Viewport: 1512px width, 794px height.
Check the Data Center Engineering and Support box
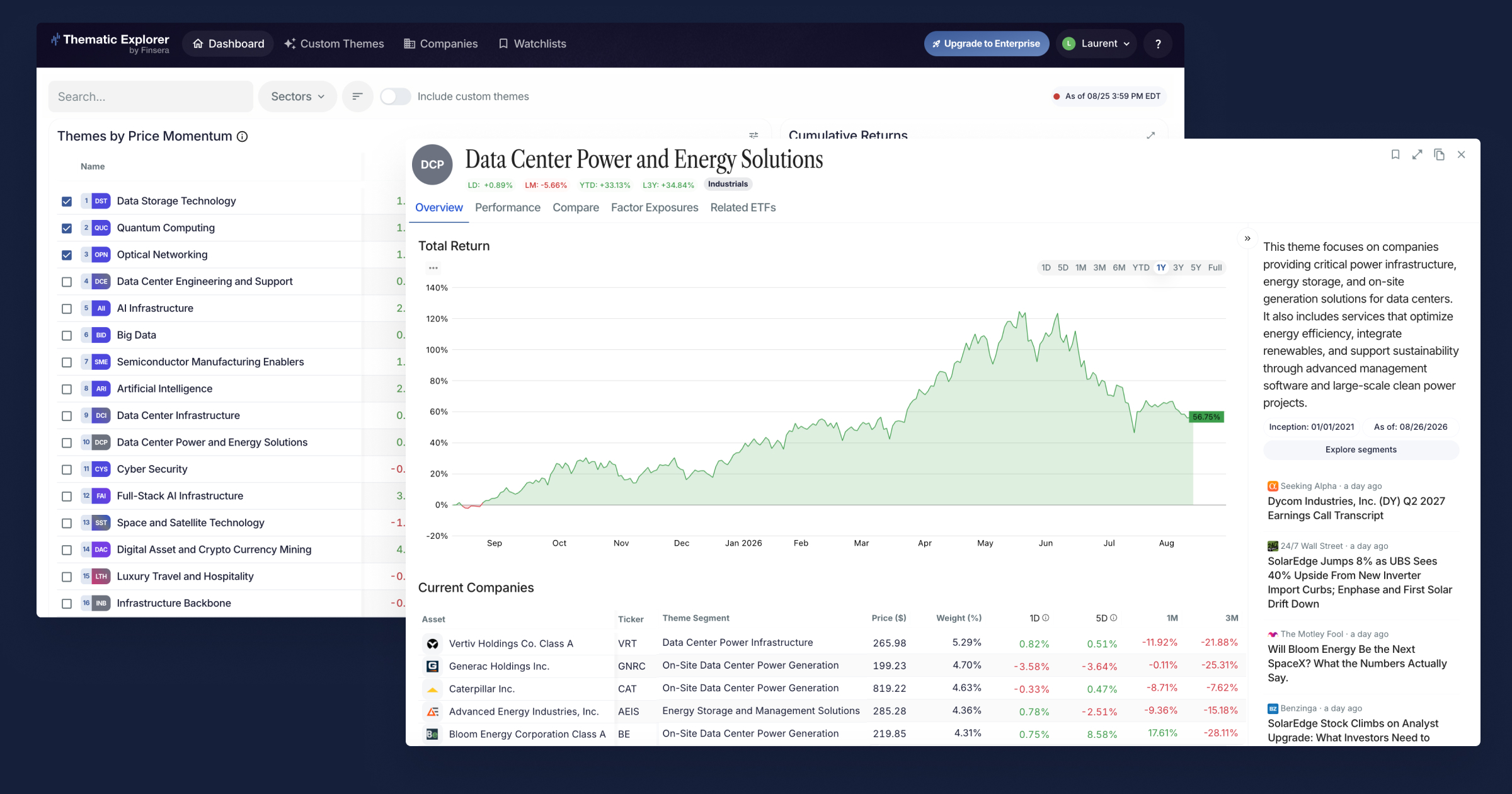pyautogui.click(x=67, y=282)
